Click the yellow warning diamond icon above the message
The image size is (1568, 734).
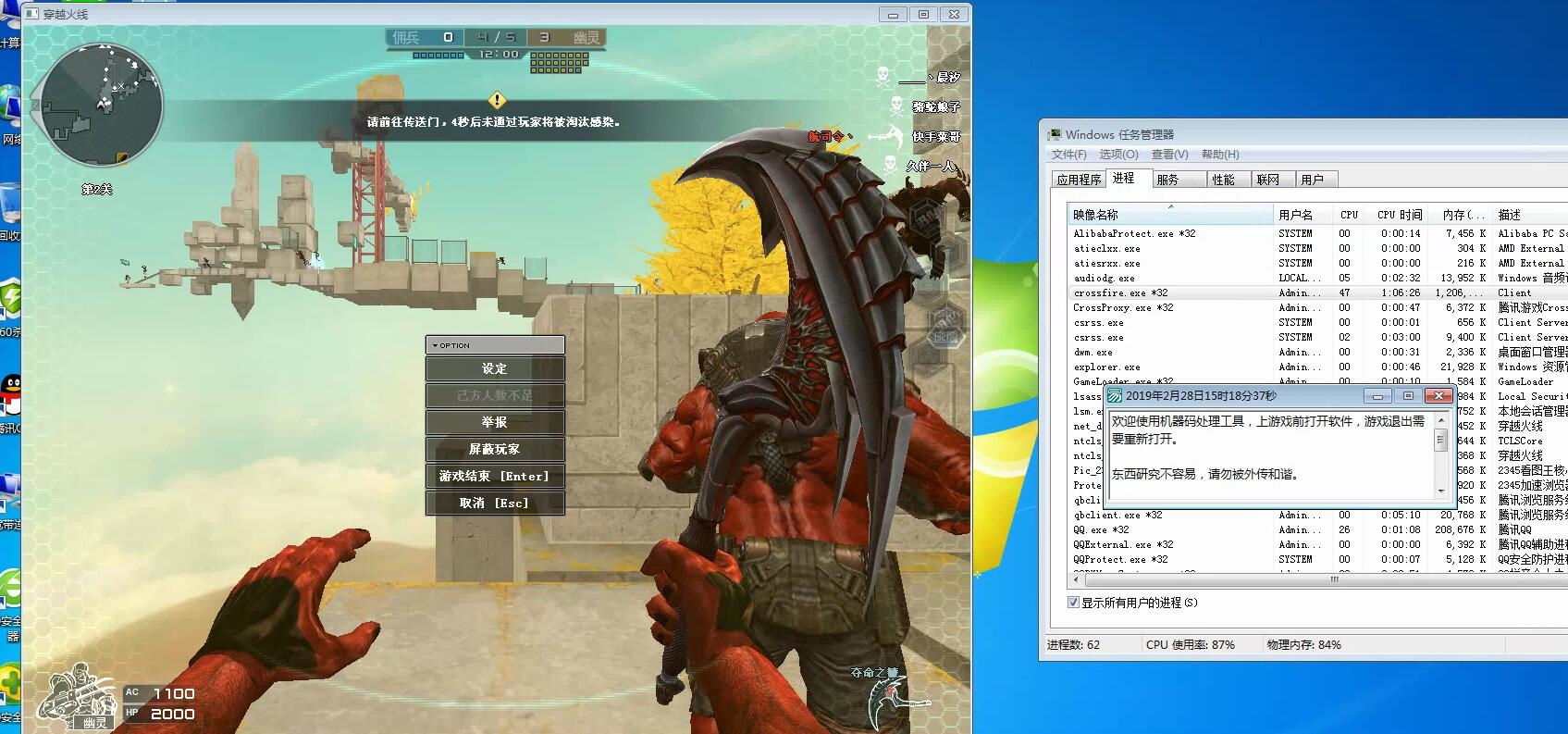pyautogui.click(x=497, y=100)
